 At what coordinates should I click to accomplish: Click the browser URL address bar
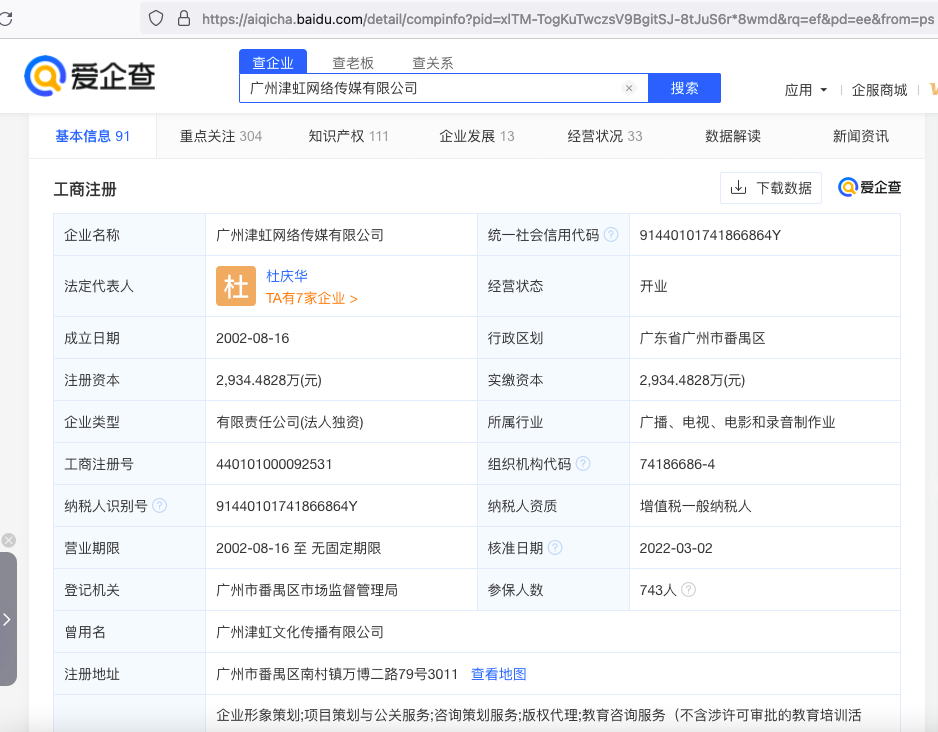[x=538, y=19]
